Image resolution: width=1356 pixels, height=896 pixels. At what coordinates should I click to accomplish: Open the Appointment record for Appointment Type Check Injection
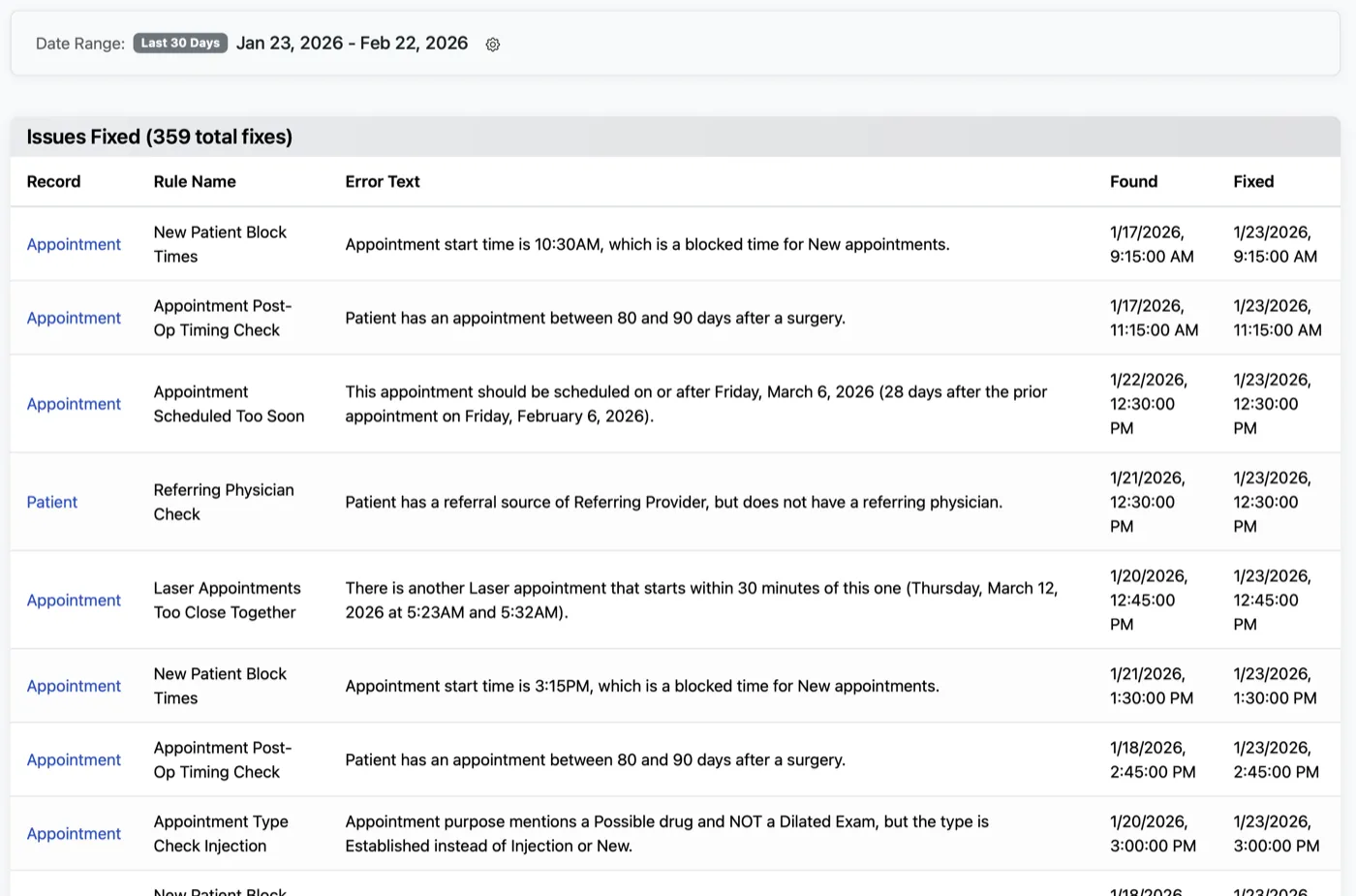click(x=74, y=833)
